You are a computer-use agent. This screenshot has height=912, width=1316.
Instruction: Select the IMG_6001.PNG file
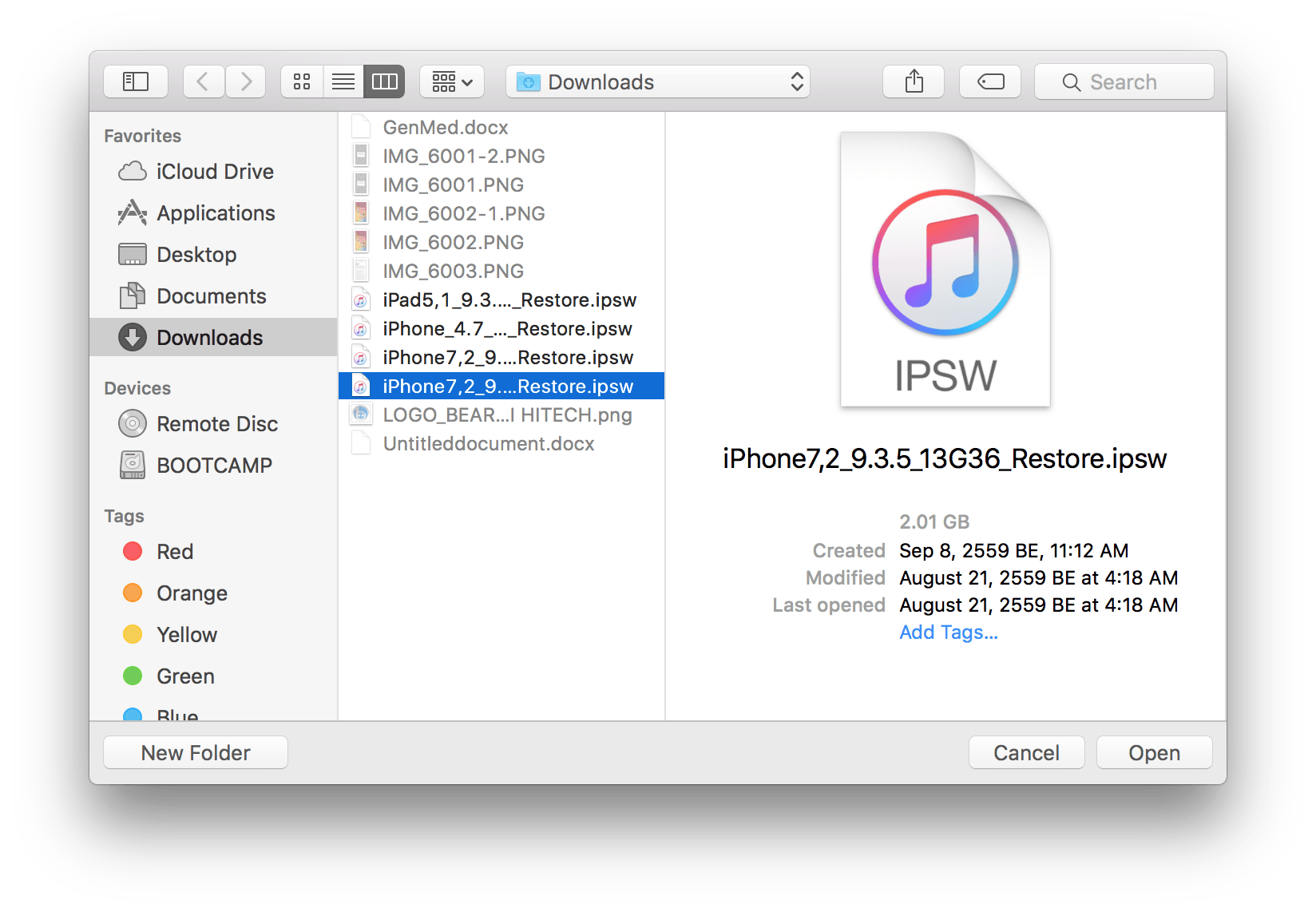click(501, 185)
